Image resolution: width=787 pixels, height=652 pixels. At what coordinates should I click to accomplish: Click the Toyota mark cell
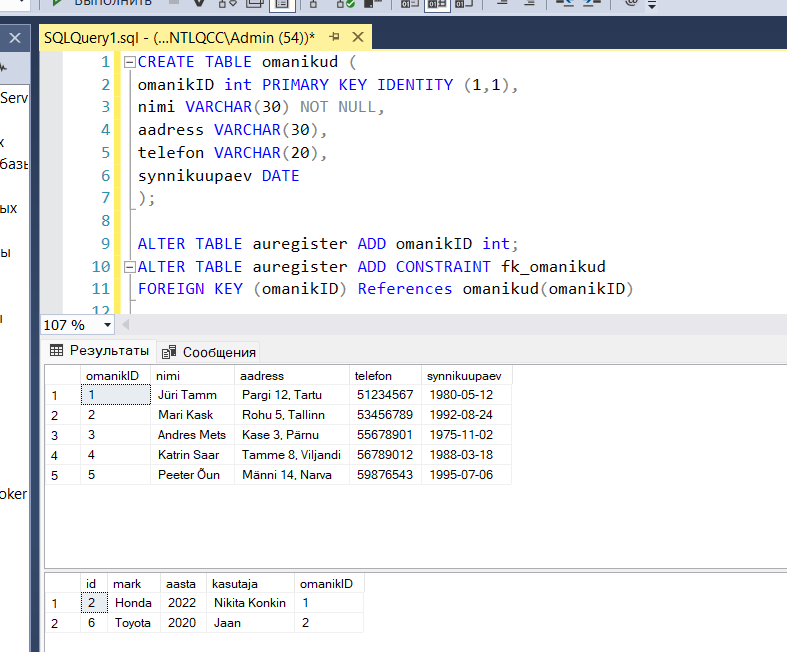tap(134, 623)
